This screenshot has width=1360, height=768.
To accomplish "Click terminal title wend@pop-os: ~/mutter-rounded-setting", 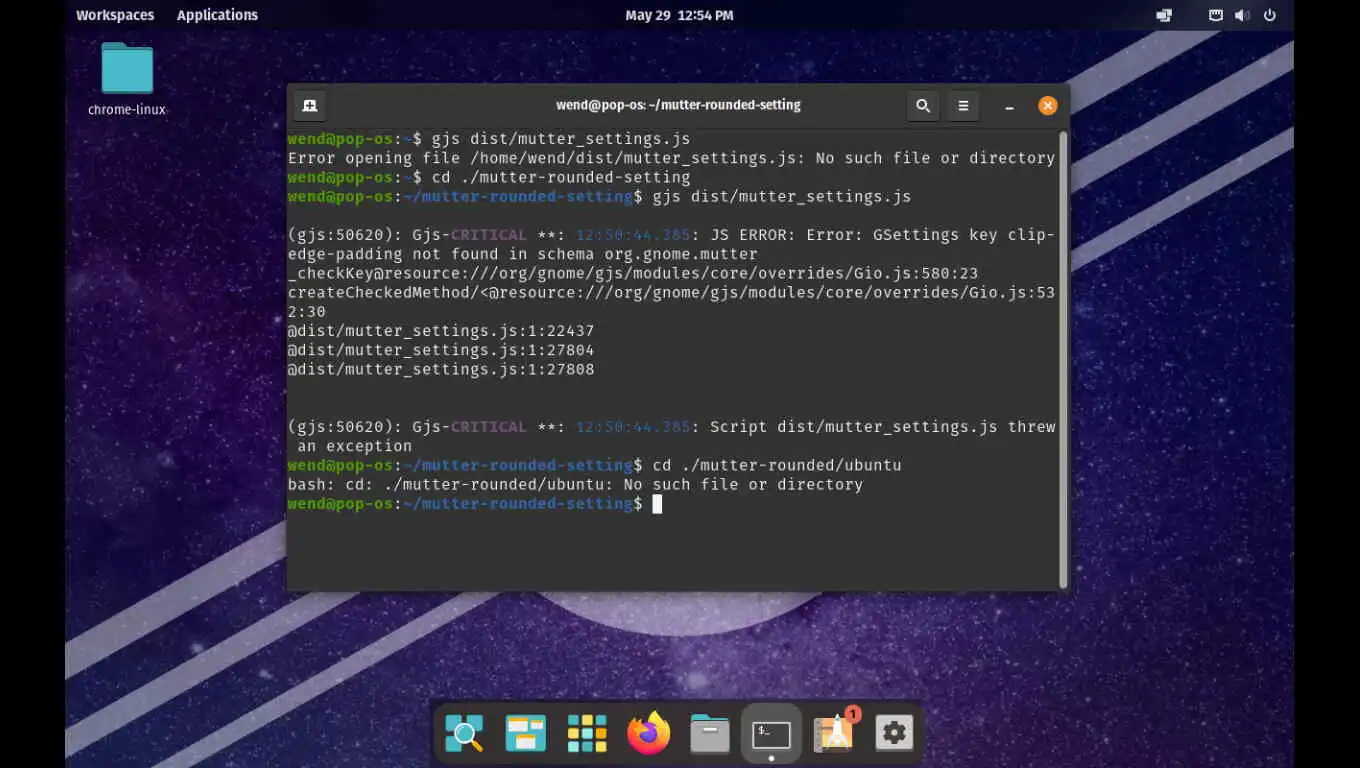I will click(x=678, y=105).
